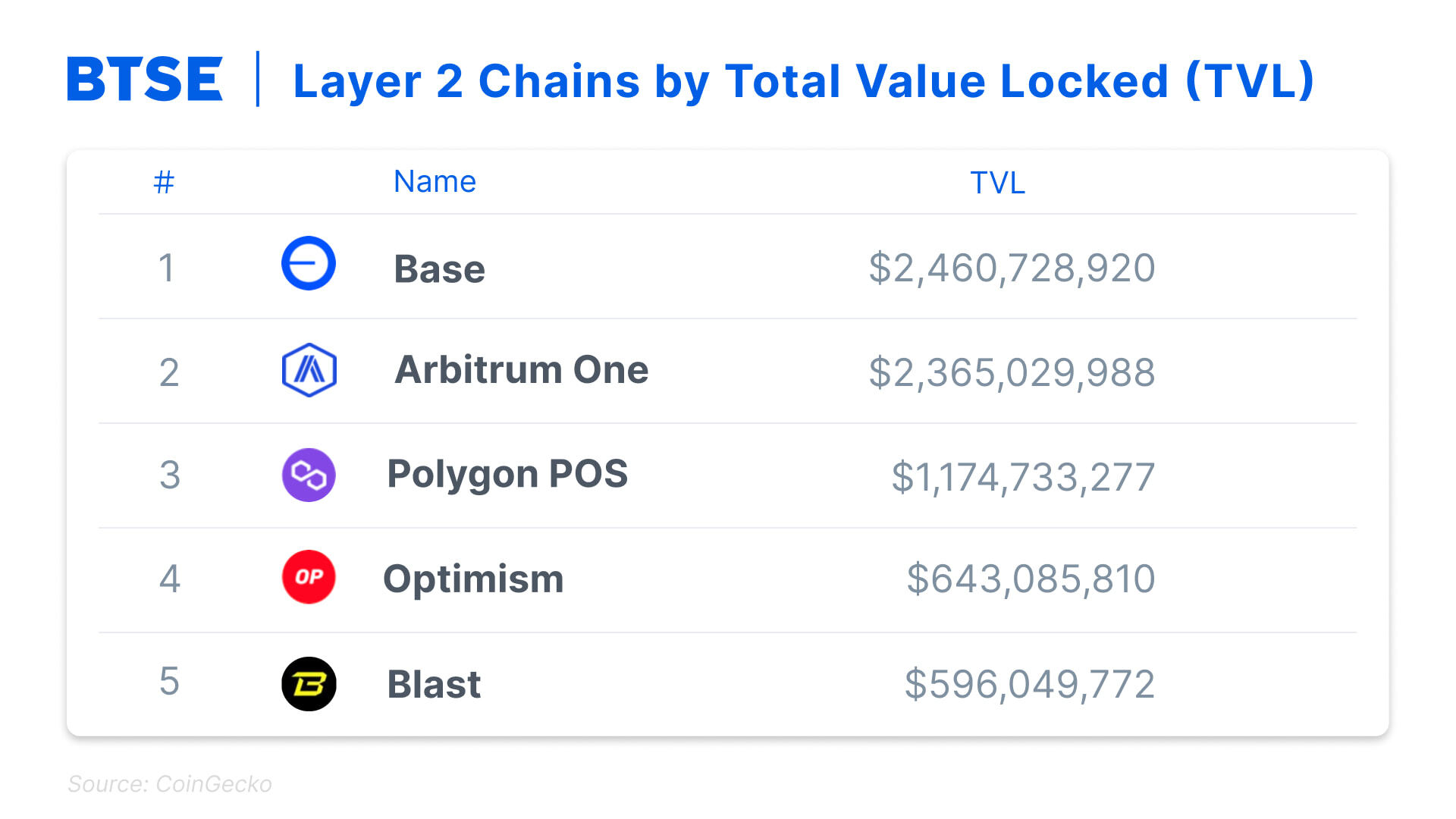The width and height of the screenshot is (1456, 819).
Task: Click the Base chain logo icon
Action: (309, 264)
